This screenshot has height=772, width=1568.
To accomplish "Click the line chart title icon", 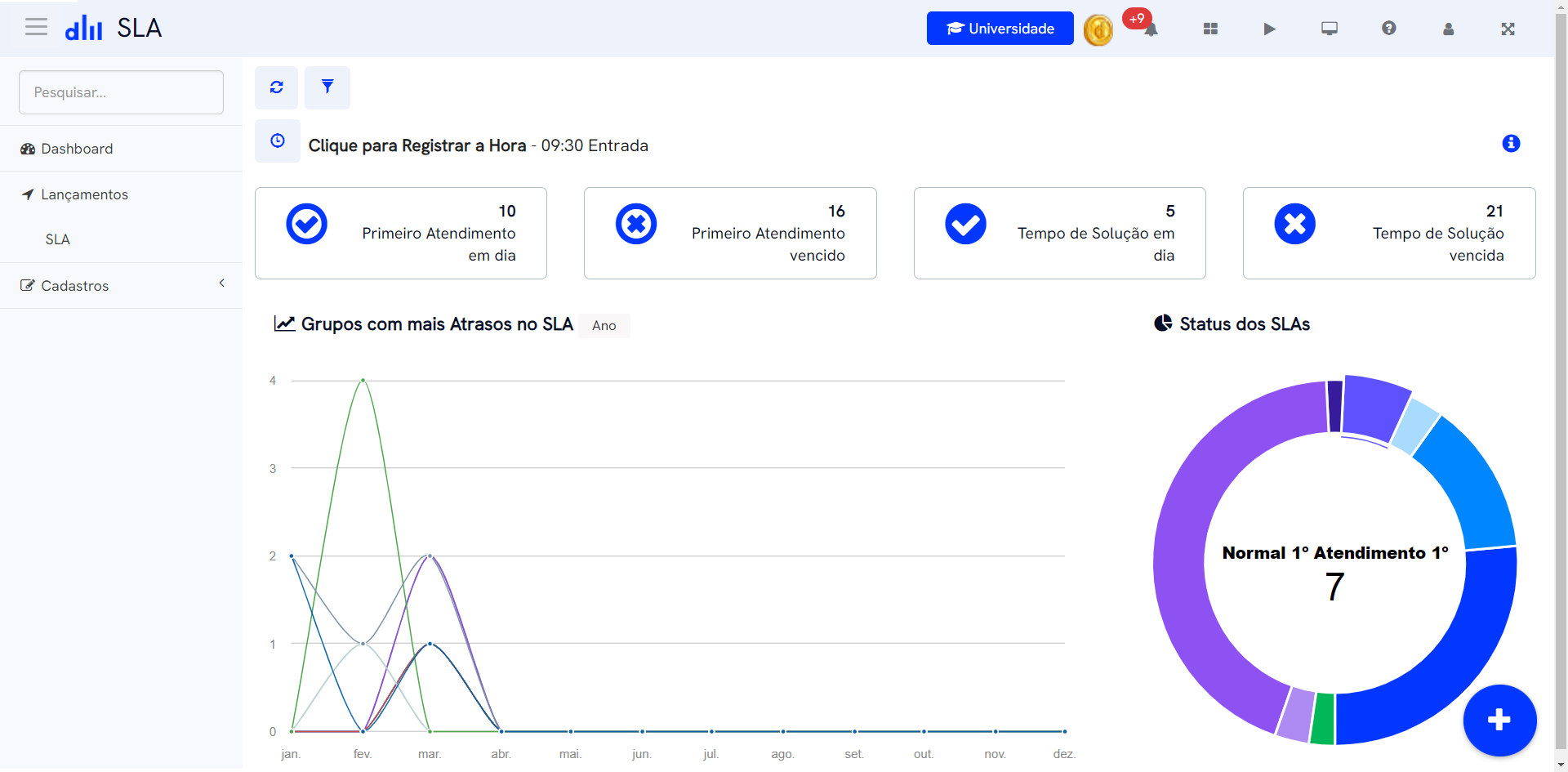I will click(x=284, y=324).
